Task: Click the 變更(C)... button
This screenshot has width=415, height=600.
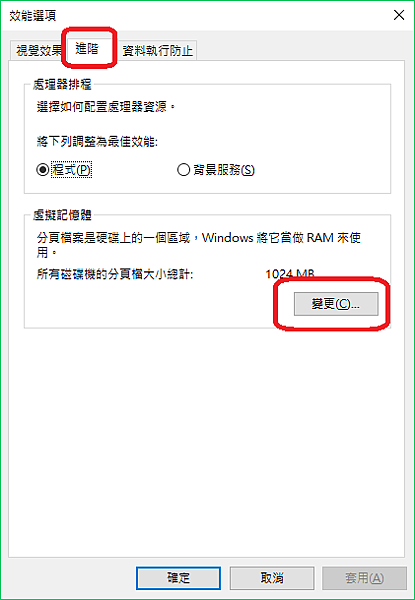Action: [336, 304]
